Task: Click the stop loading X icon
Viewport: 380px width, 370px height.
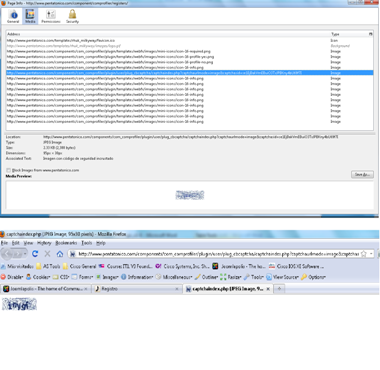Action: point(47,254)
